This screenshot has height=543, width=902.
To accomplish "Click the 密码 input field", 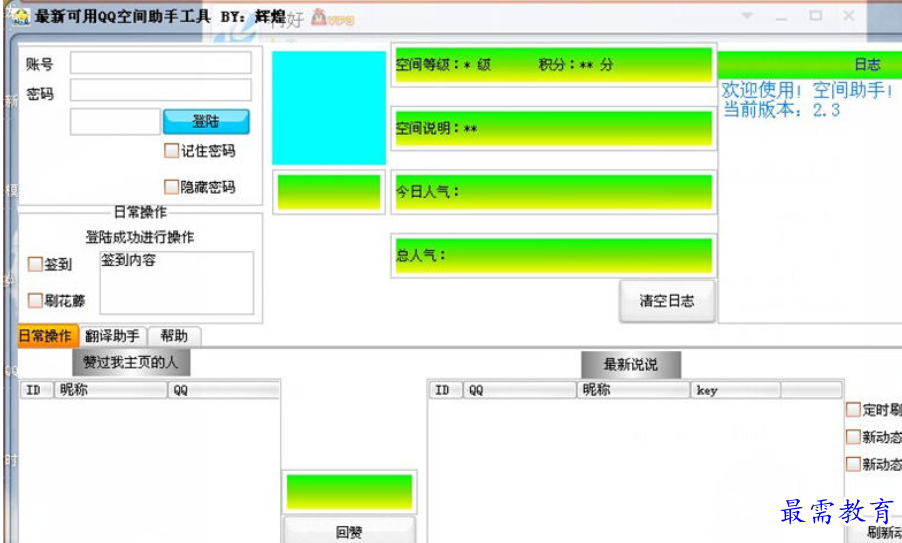I will click(x=160, y=90).
